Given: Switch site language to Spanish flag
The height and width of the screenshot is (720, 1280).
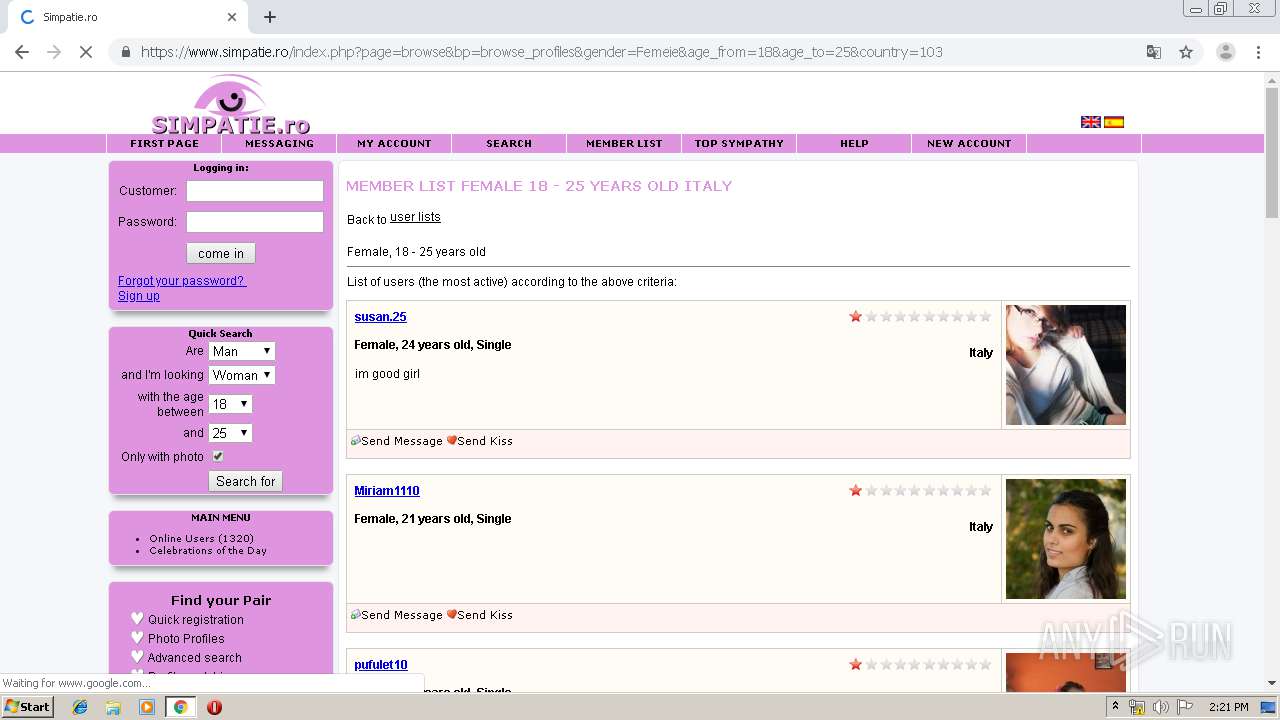Looking at the screenshot, I should click(x=1114, y=122).
